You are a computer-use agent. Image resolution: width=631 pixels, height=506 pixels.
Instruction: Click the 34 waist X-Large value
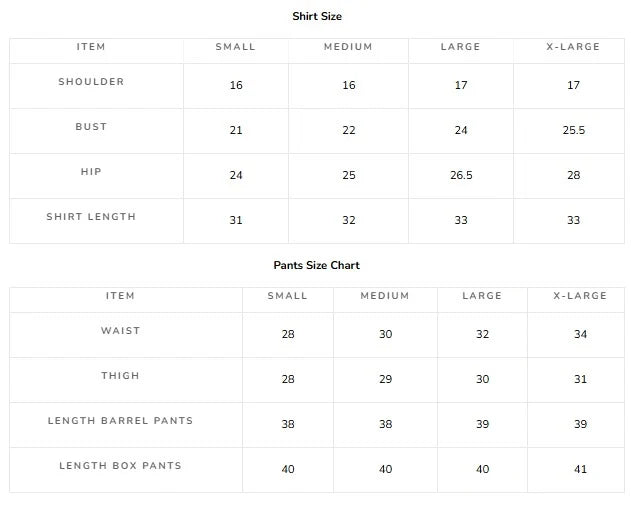click(x=580, y=335)
